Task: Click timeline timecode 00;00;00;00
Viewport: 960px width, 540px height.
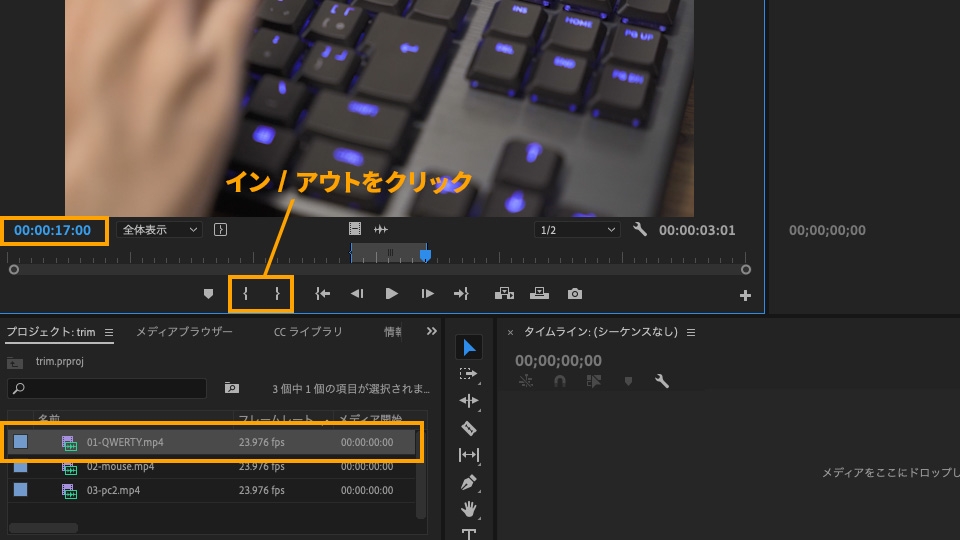Action: pyautogui.click(x=558, y=361)
